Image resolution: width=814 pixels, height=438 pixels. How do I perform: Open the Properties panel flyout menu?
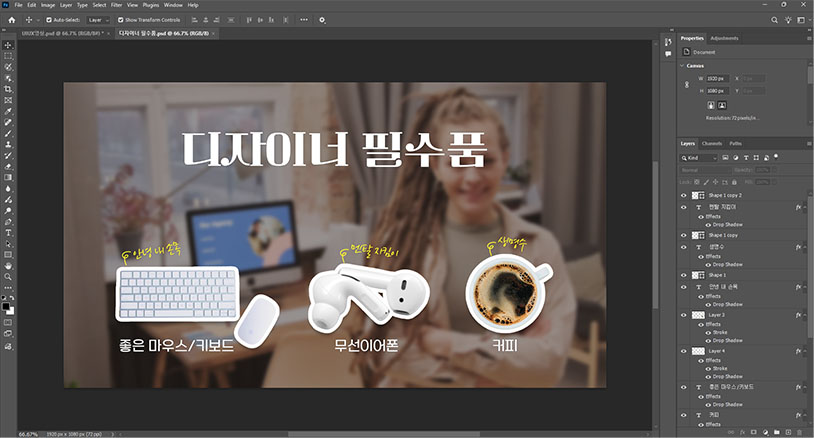tap(809, 38)
